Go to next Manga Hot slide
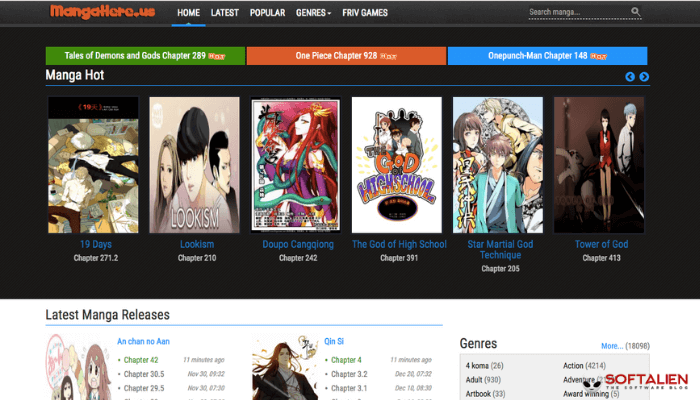The height and width of the screenshot is (400, 700). tap(644, 77)
